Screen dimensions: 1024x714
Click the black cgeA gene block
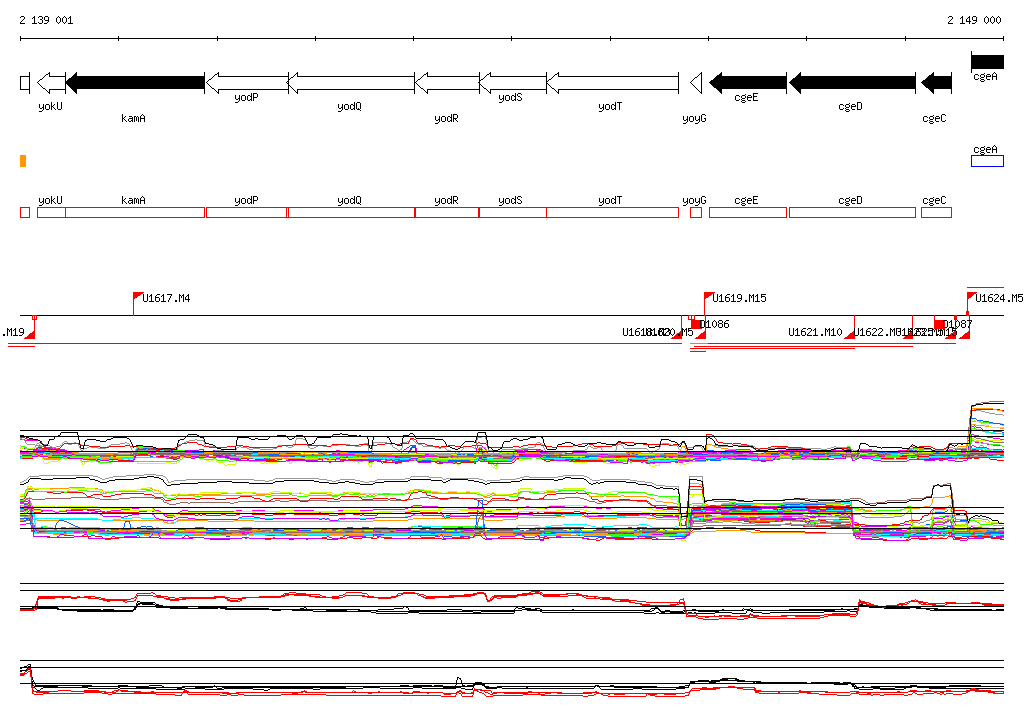point(987,62)
